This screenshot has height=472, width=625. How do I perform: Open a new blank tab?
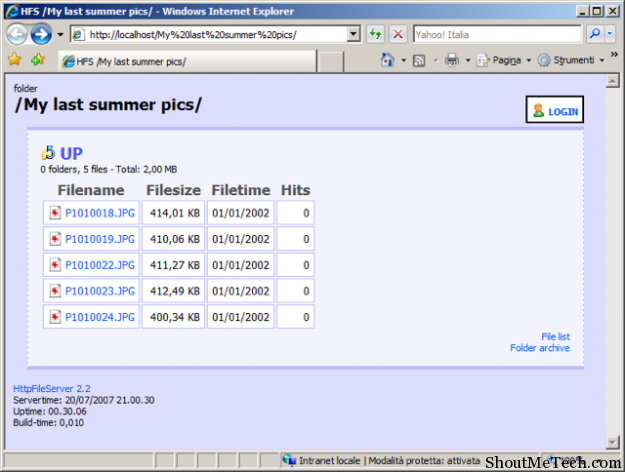[x=330, y=62]
